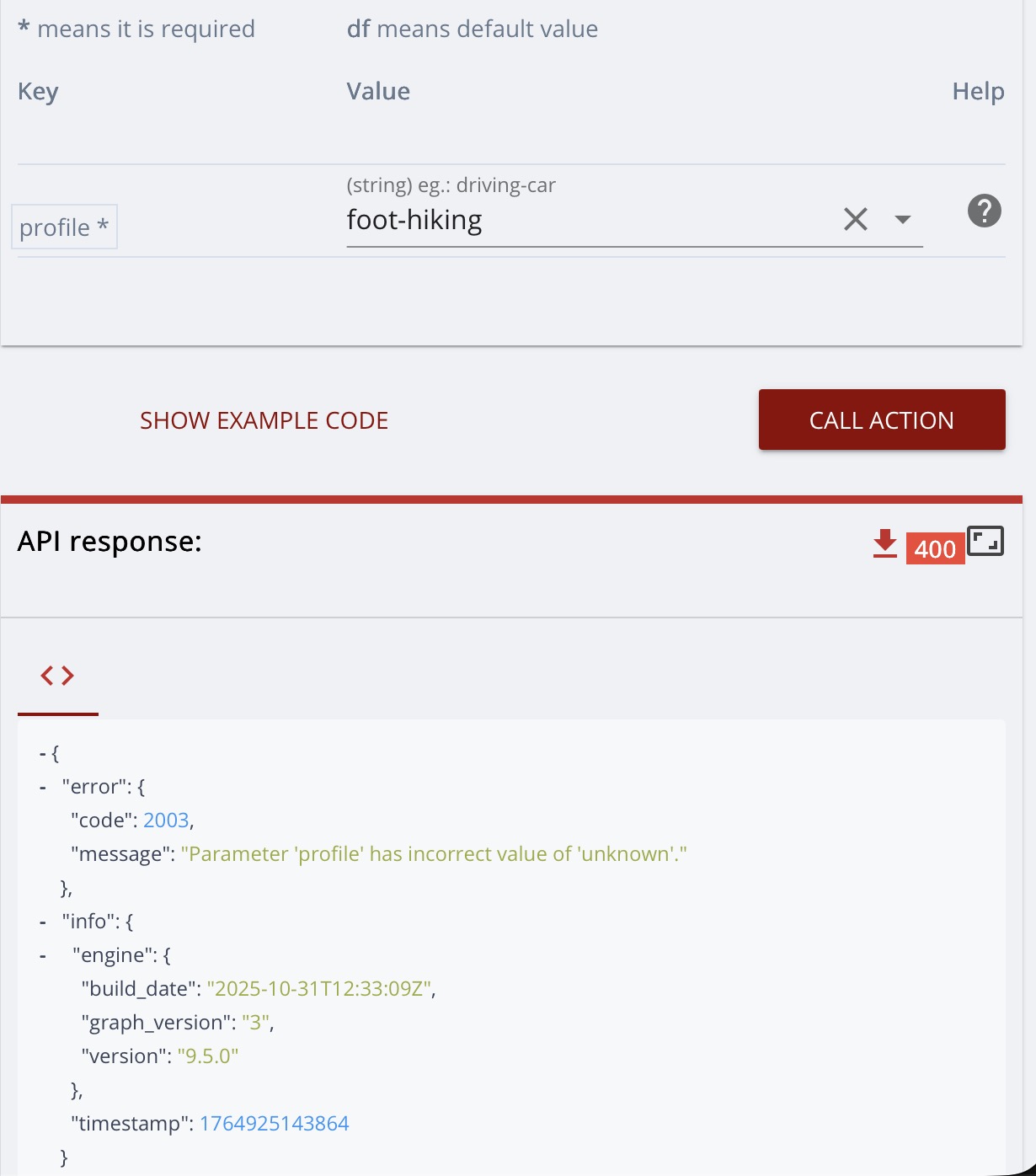
Task: Focus the profile value input field
Action: (581, 221)
